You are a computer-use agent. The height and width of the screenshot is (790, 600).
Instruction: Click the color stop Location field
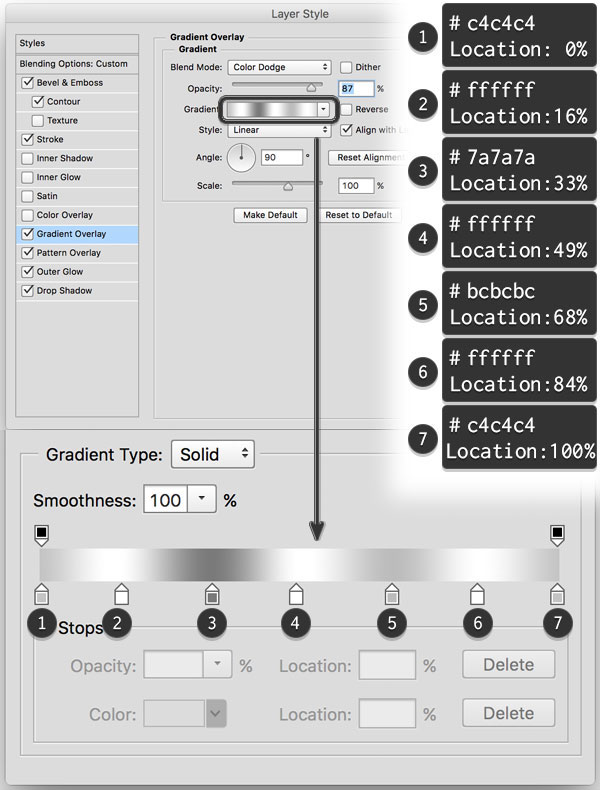[x=387, y=713]
